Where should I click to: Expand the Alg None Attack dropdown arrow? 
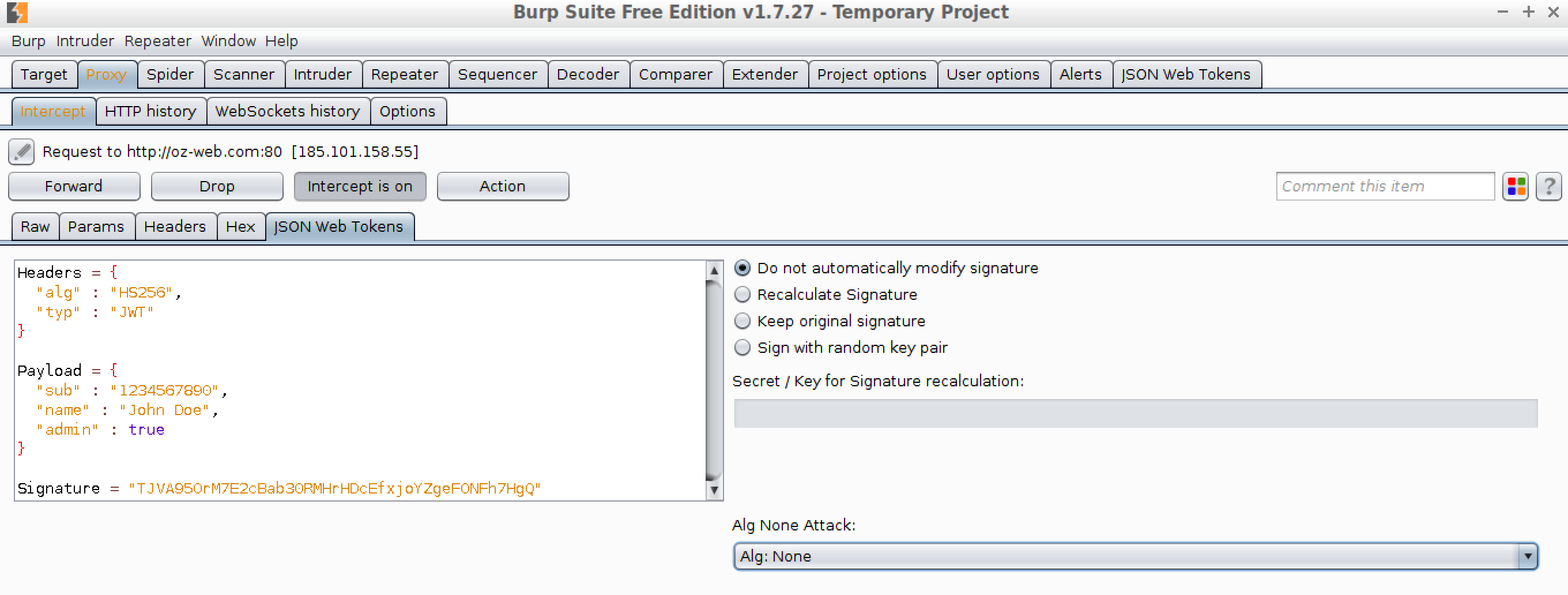point(1527,556)
